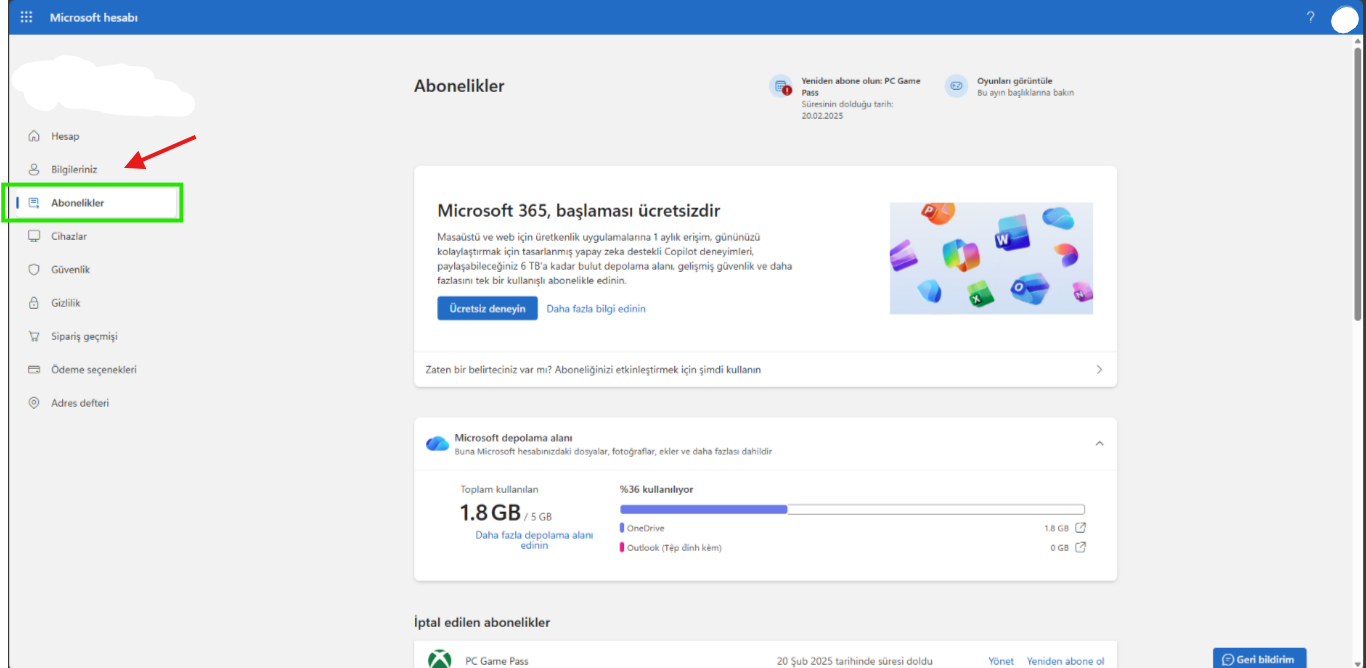The height and width of the screenshot is (668, 1366).
Task: Click the Hesap home icon
Action: click(34, 136)
